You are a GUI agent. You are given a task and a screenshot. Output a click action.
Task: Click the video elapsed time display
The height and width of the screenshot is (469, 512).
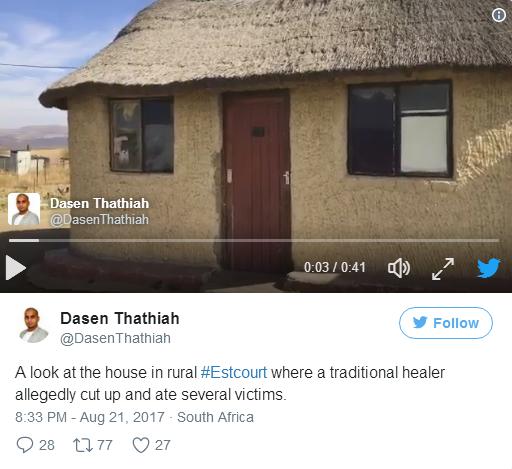[335, 267]
